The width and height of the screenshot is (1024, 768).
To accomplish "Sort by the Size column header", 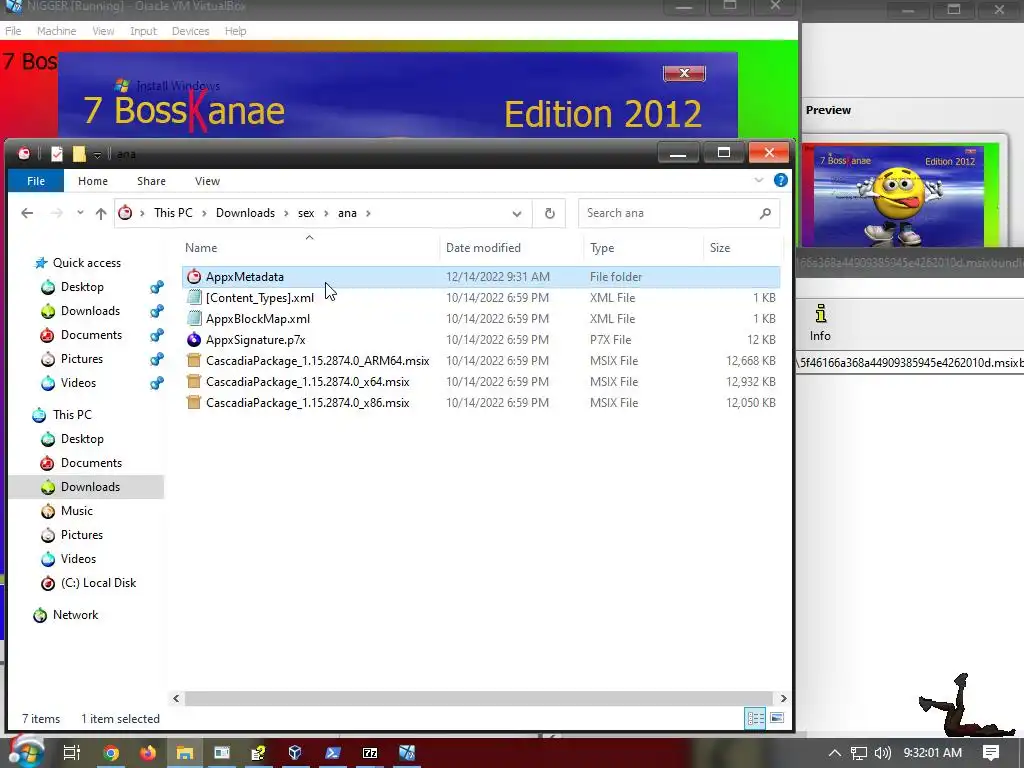I will 720,248.
